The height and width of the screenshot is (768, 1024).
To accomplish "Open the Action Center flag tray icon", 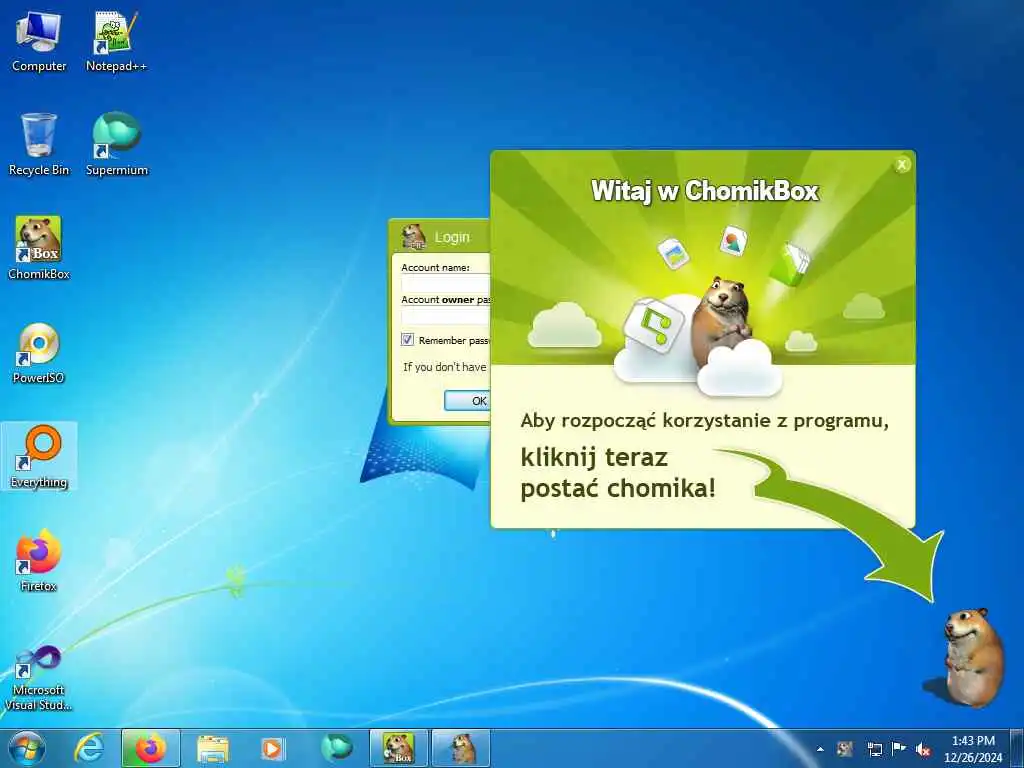I will coord(899,749).
